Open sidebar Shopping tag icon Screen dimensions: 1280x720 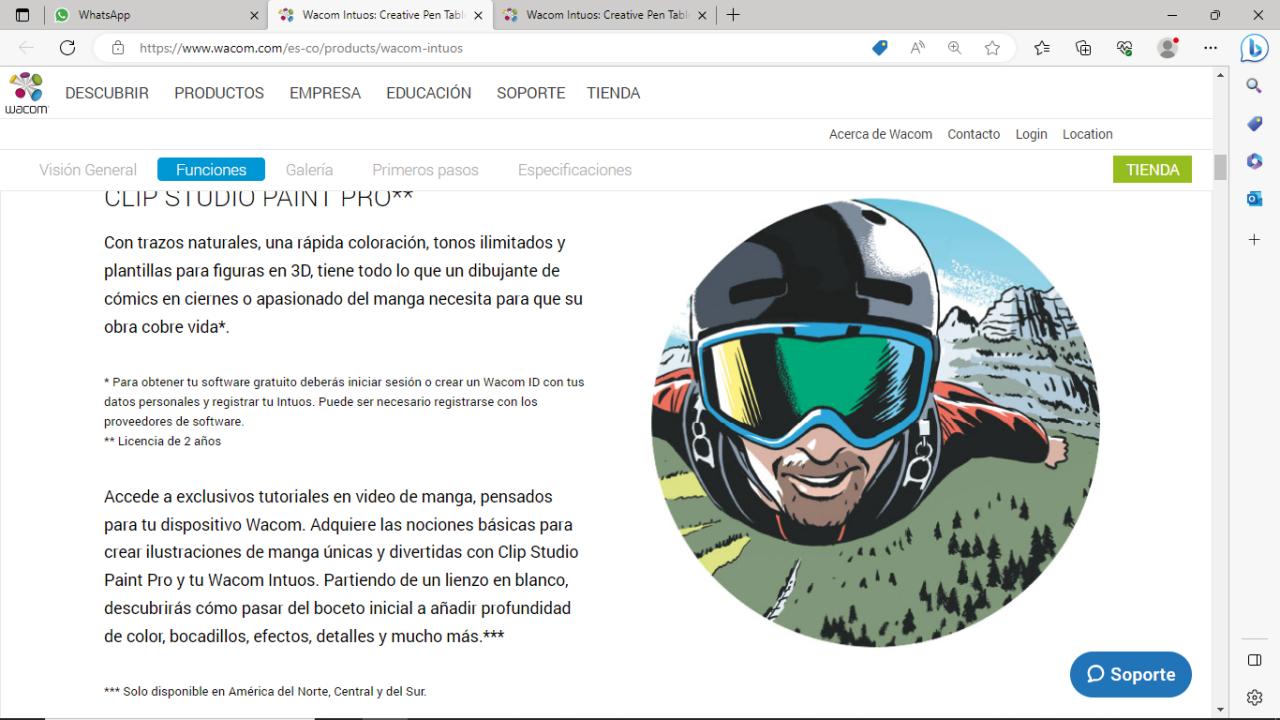(x=1254, y=124)
